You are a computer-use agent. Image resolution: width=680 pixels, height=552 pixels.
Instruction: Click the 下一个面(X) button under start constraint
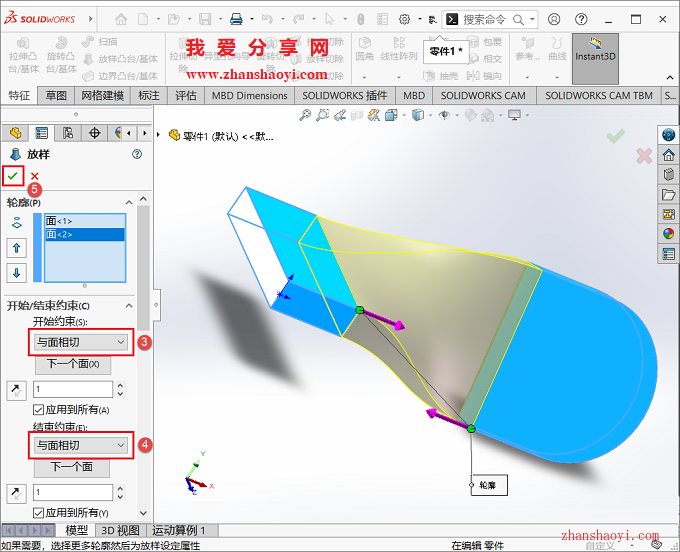point(73,364)
